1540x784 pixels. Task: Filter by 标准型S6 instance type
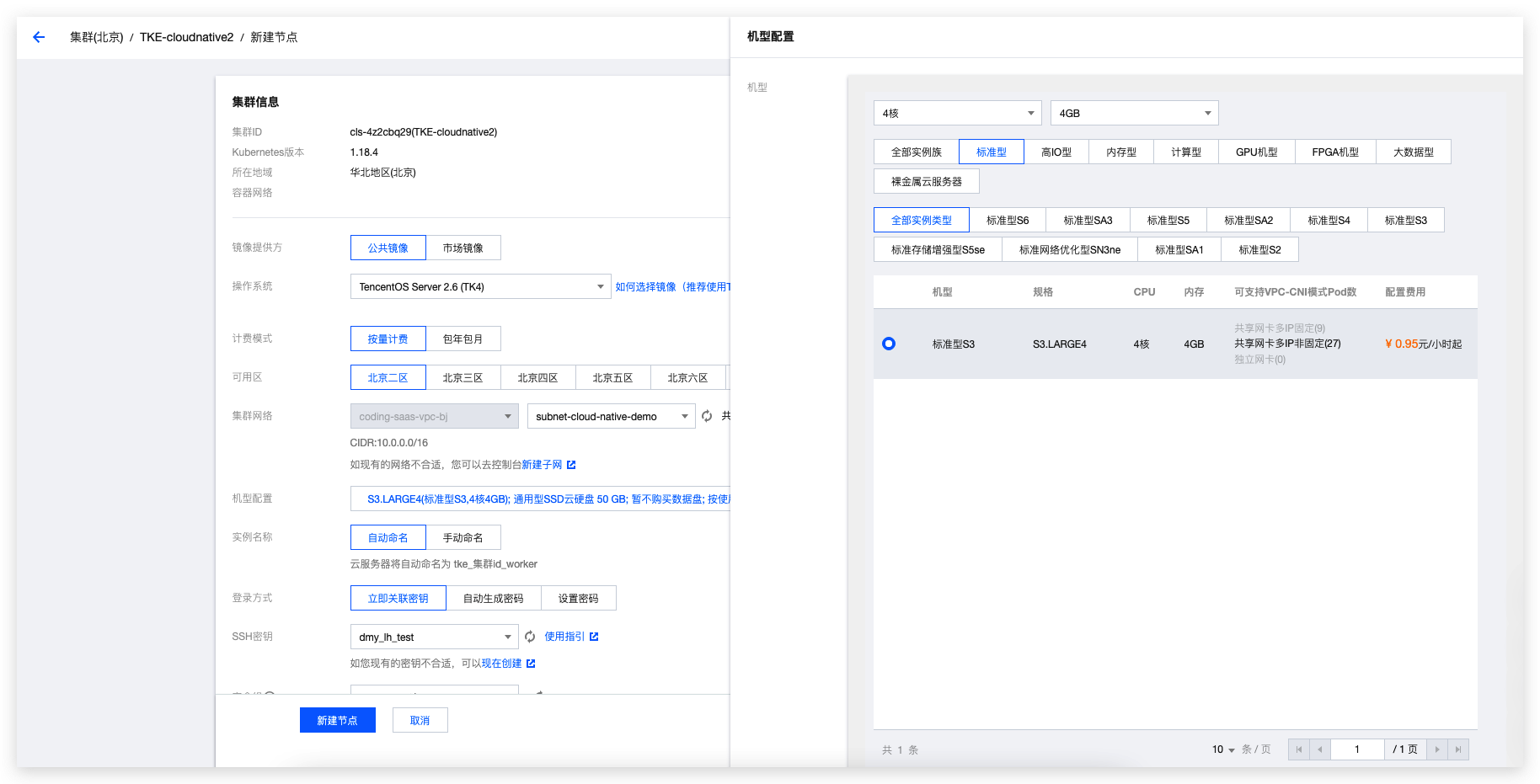click(1008, 220)
